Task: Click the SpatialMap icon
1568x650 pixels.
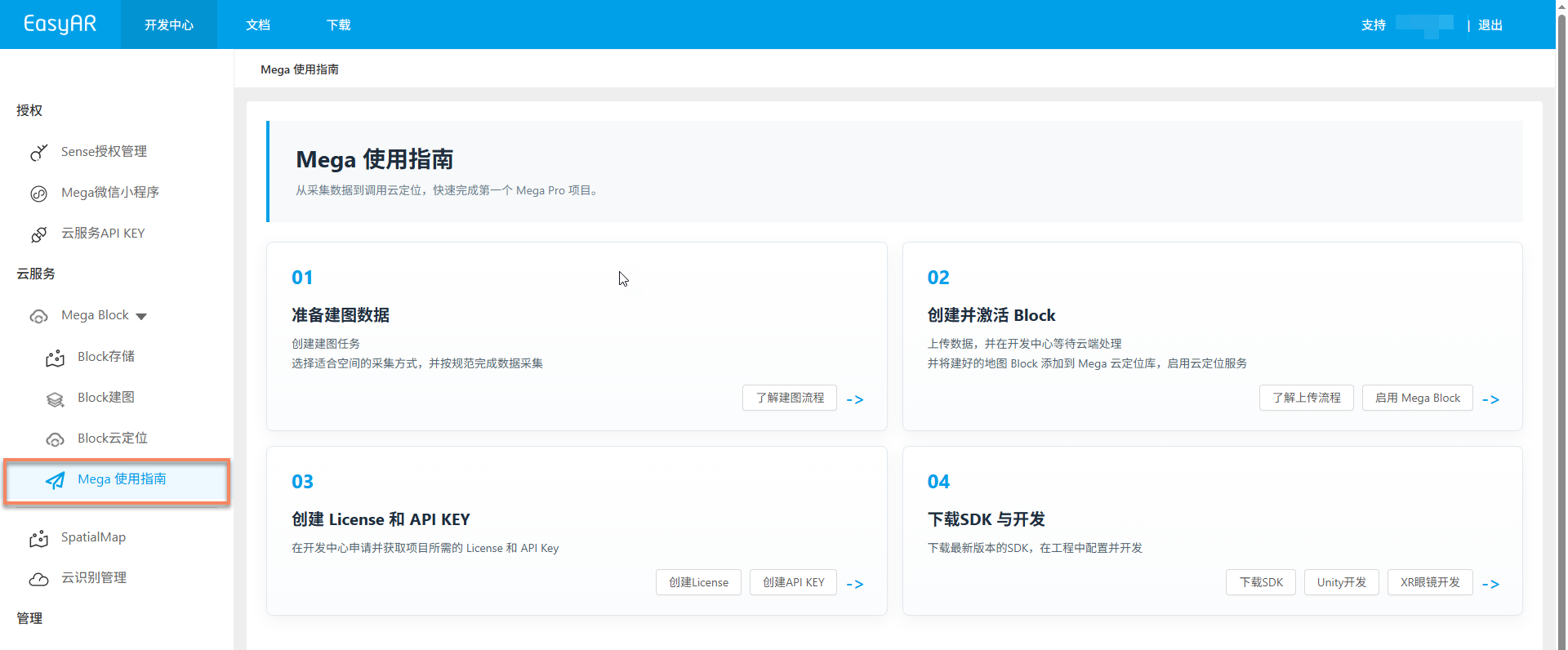Action: click(39, 538)
